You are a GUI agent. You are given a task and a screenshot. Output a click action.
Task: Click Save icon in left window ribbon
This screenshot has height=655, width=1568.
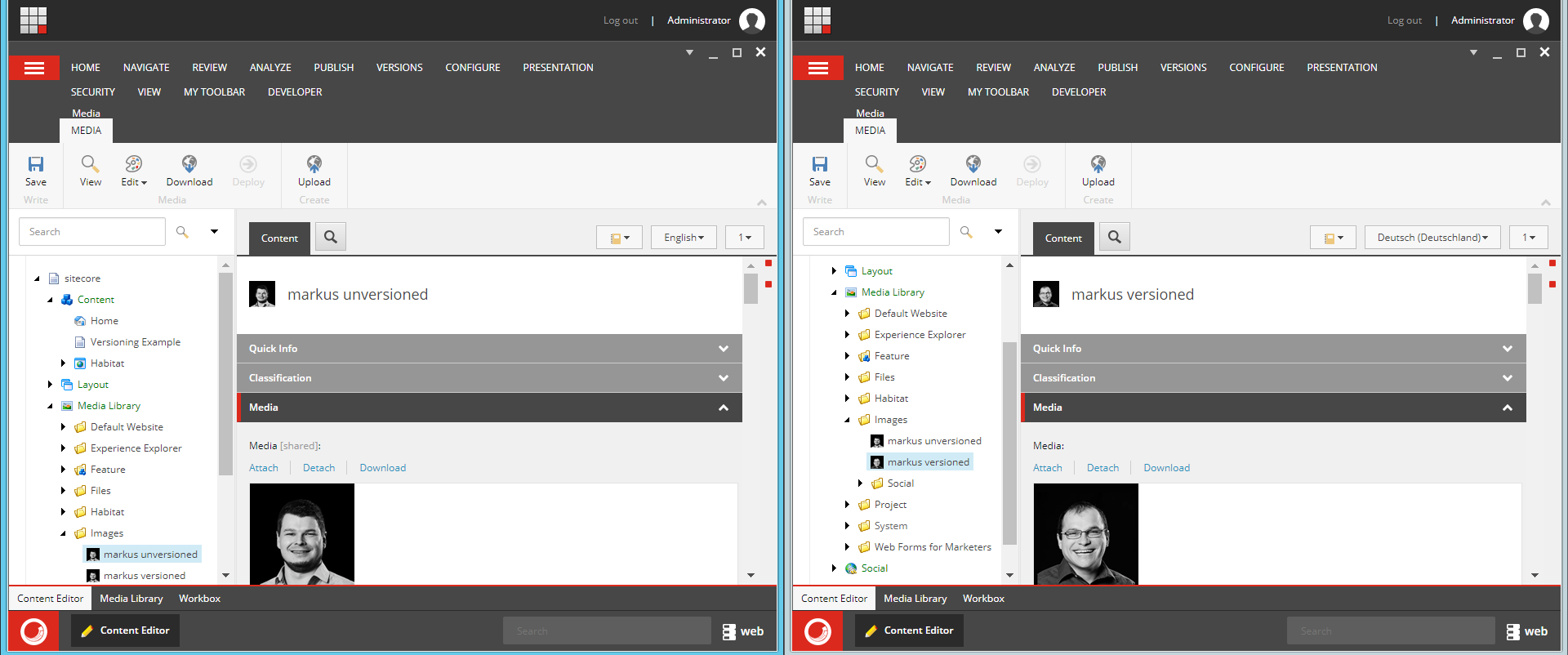(36, 164)
